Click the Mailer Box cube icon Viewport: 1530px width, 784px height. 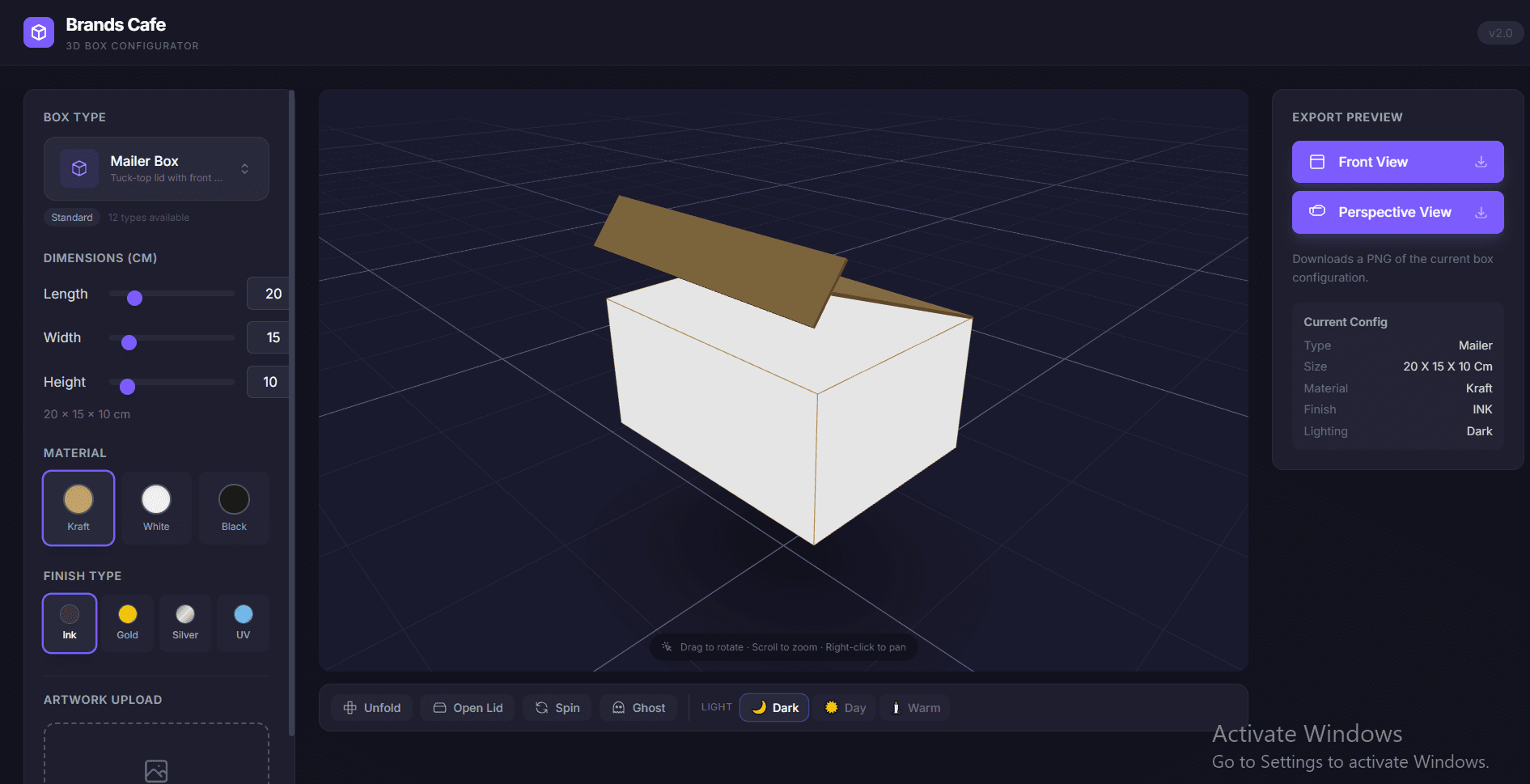point(78,168)
